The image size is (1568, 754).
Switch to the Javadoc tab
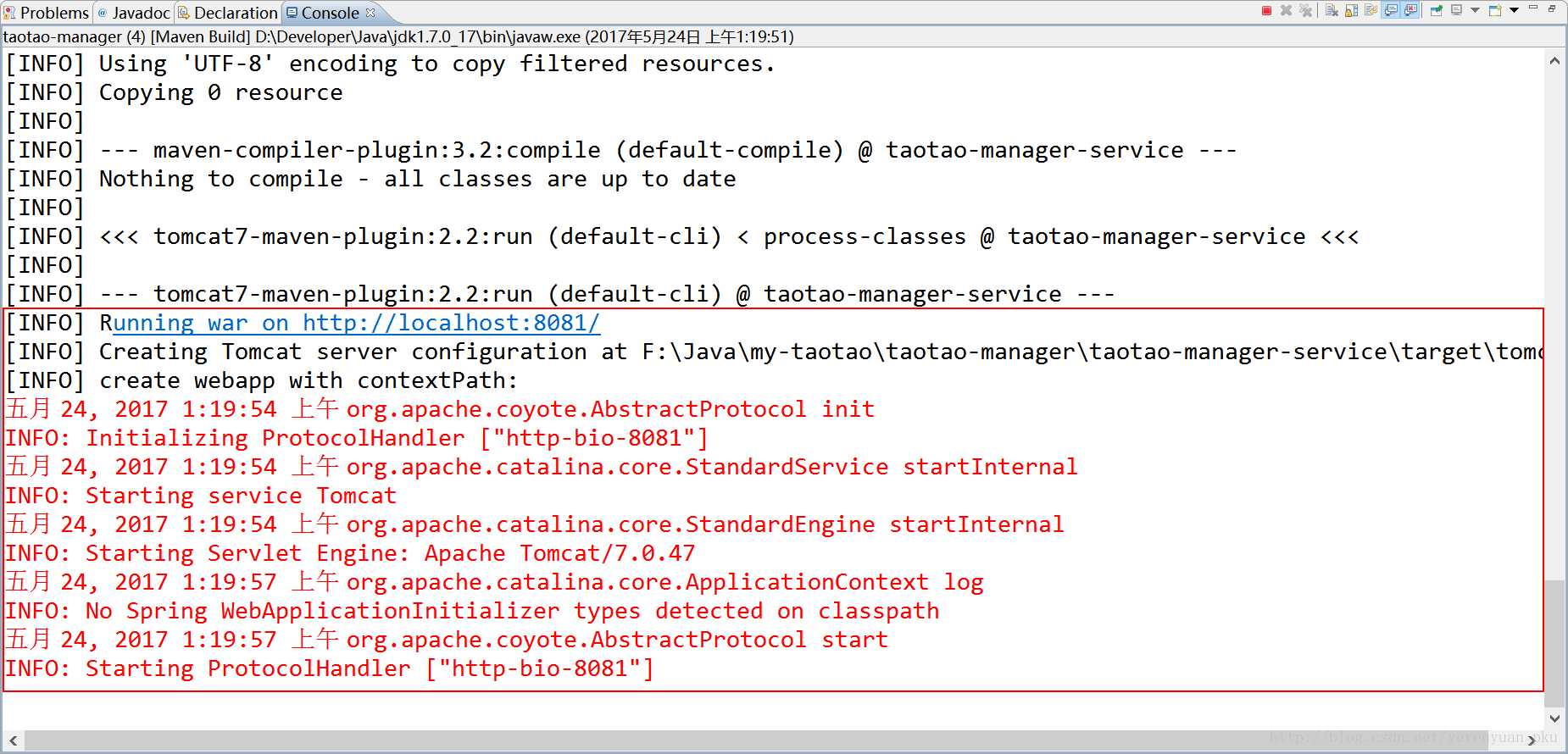coord(134,13)
